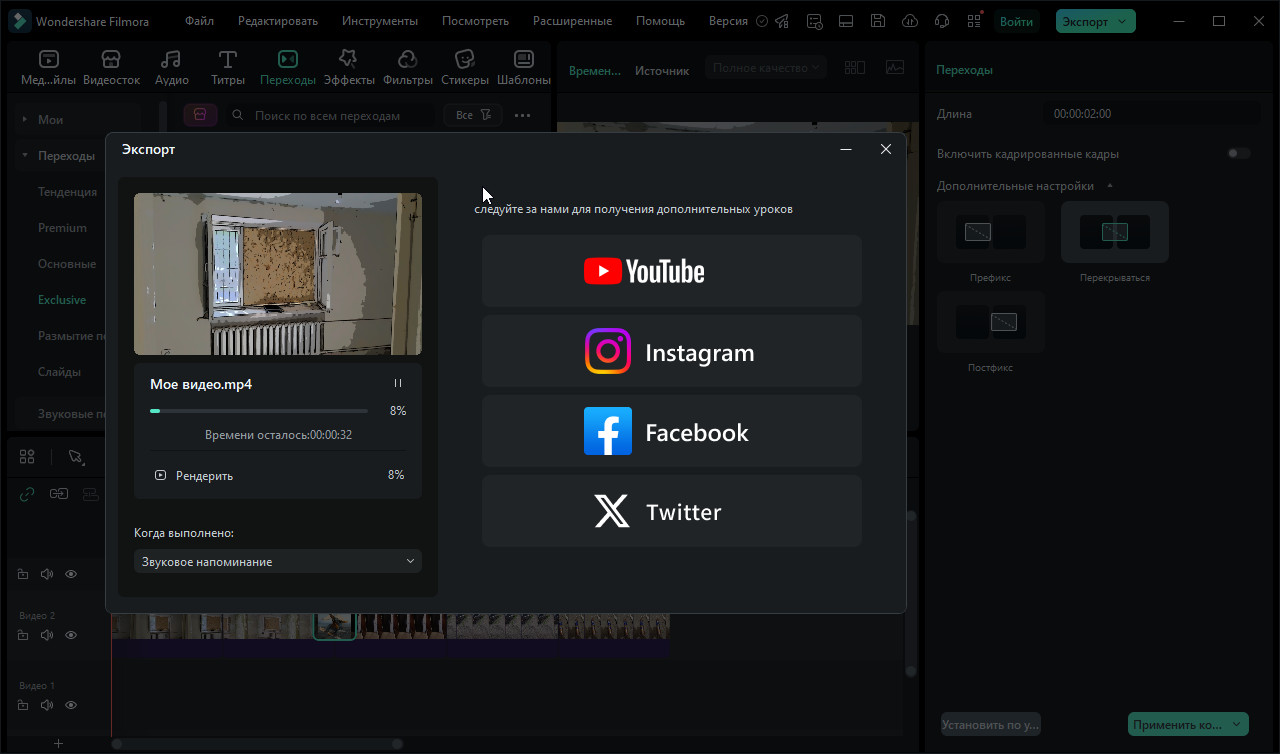Switch to the Аудио panel
This screenshot has width=1280, height=754.
172,68
